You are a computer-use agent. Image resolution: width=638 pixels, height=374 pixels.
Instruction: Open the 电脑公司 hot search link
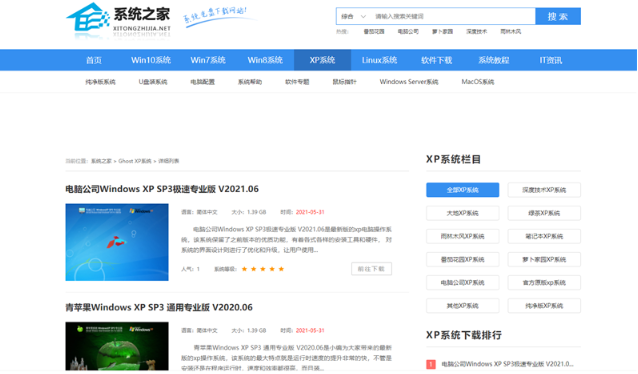pyautogui.click(x=408, y=32)
